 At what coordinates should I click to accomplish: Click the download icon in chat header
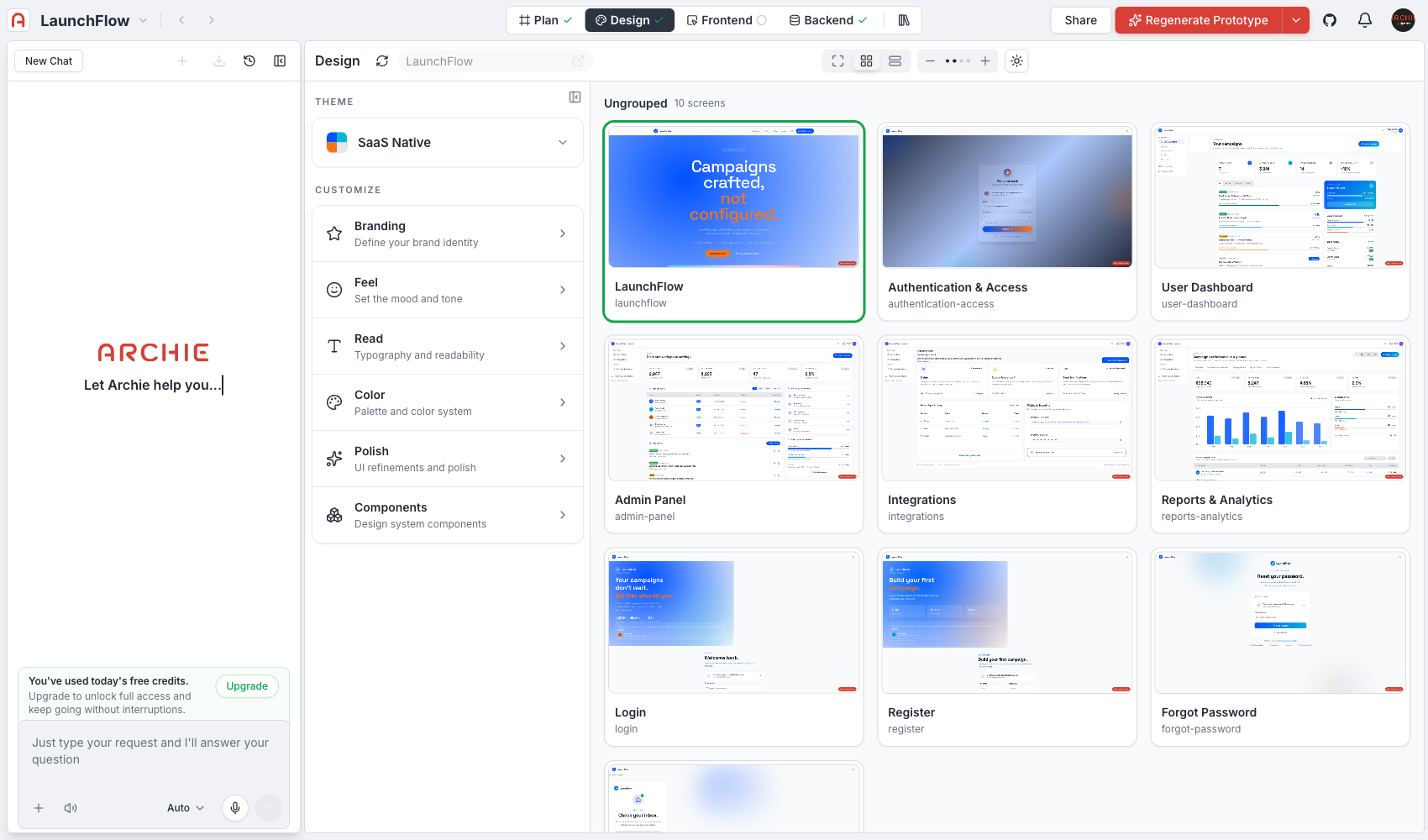[x=219, y=61]
